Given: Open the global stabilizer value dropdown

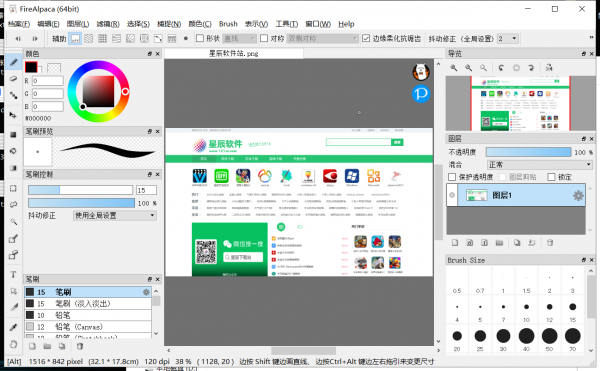Looking at the screenshot, I should [507, 39].
